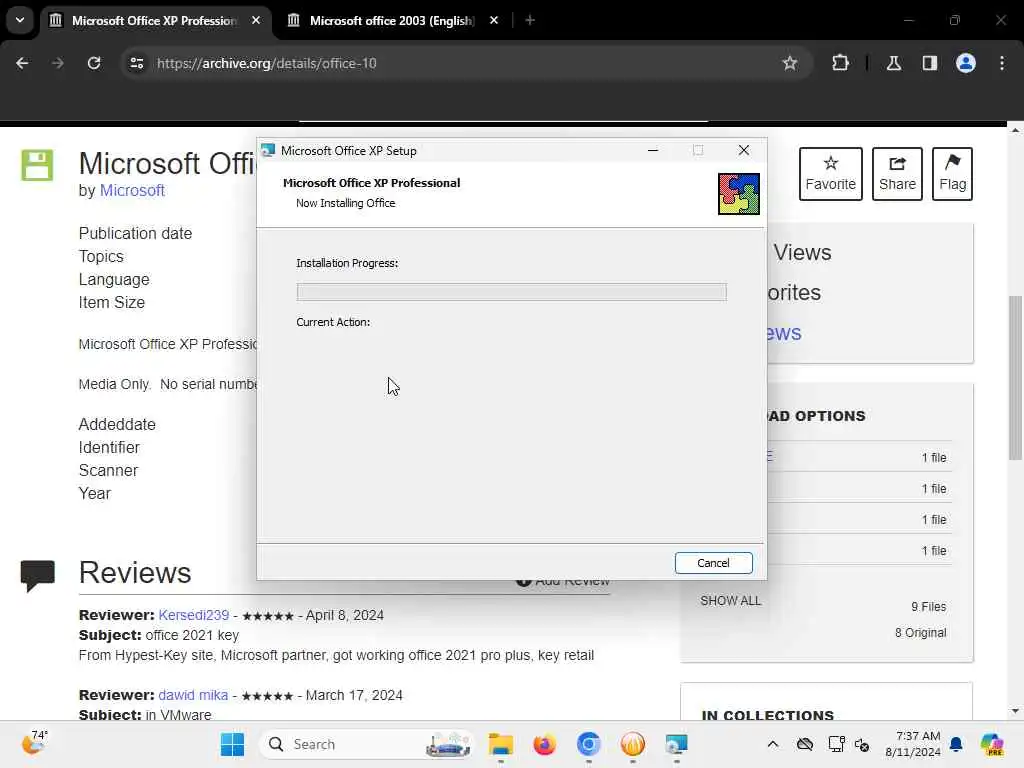Click scrollbar down arrow
The width and height of the screenshot is (1024, 768).
(x=1015, y=711)
